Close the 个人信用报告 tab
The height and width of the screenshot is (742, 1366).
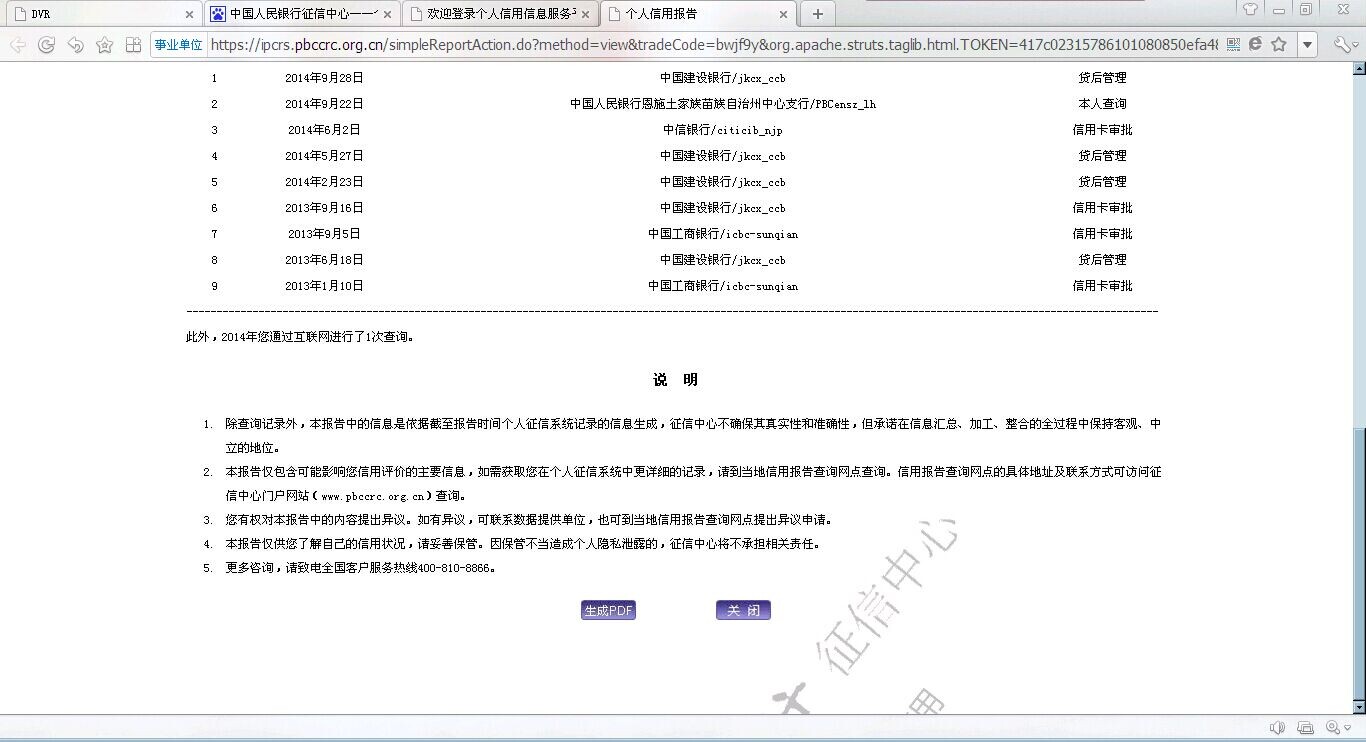(x=783, y=15)
